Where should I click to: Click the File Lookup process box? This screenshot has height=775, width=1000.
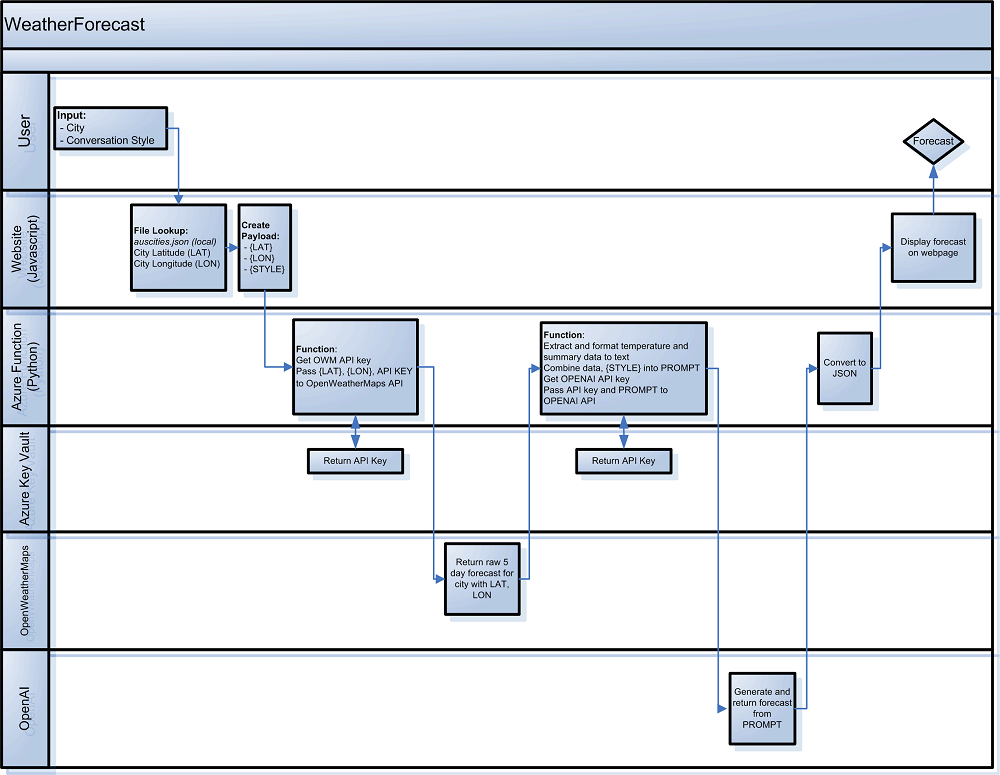coord(178,247)
